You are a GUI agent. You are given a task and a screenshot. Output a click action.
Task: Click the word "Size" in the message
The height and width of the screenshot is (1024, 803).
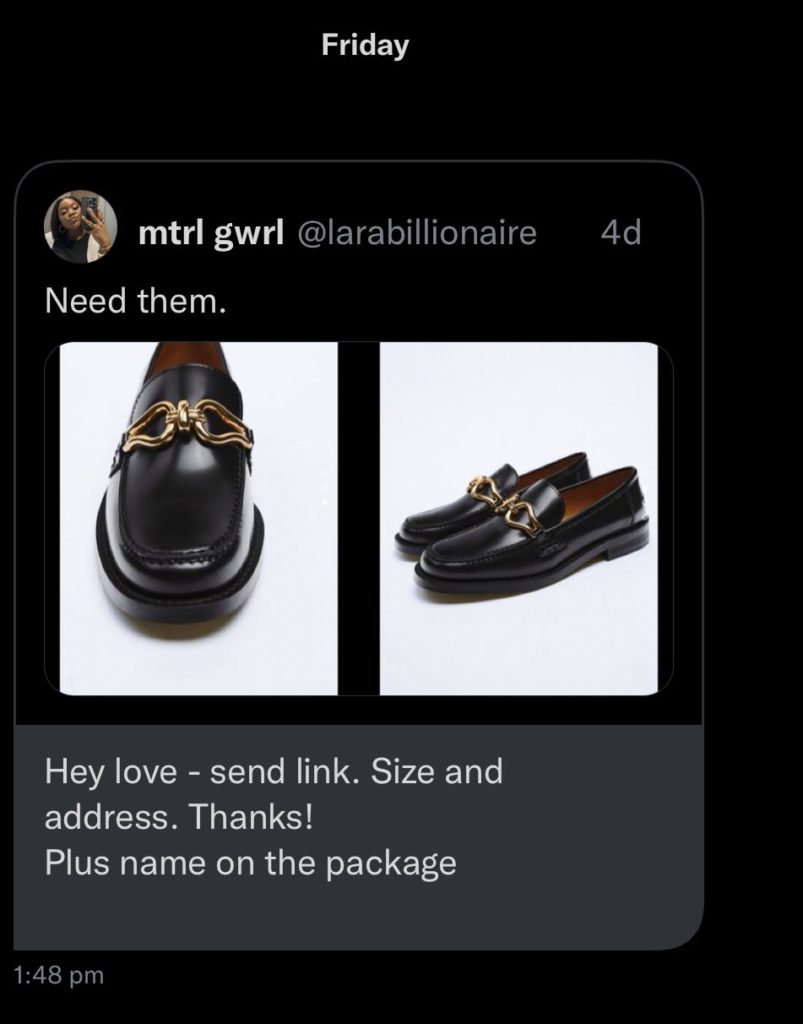point(404,773)
